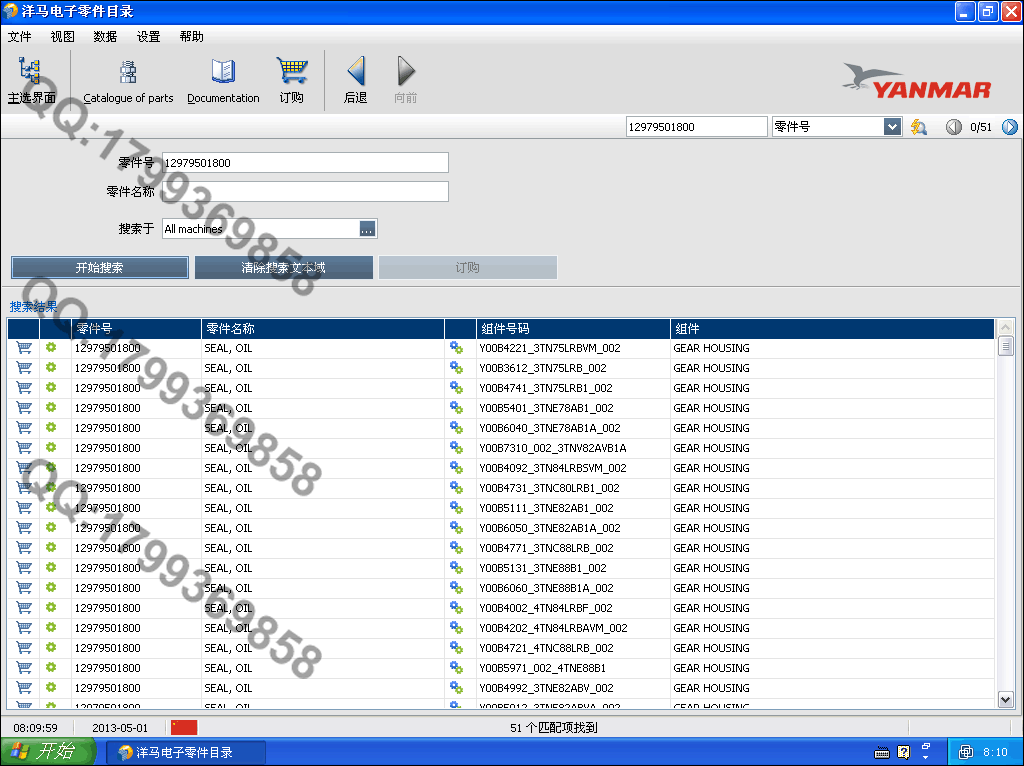Click the results vertical scrollbar down arrow
This screenshot has height=766, width=1024.
pyautogui.click(x=1006, y=700)
